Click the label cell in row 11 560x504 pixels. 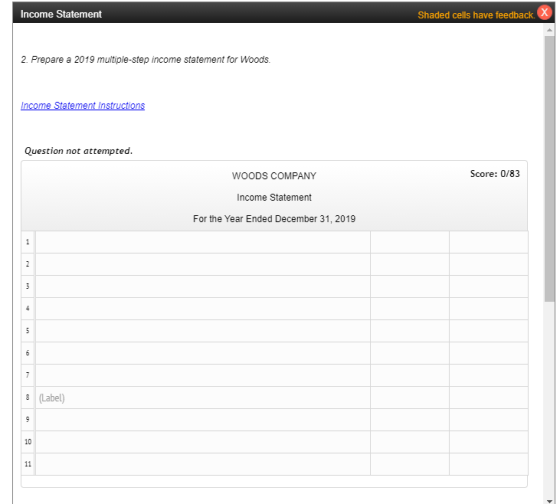coord(203,464)
